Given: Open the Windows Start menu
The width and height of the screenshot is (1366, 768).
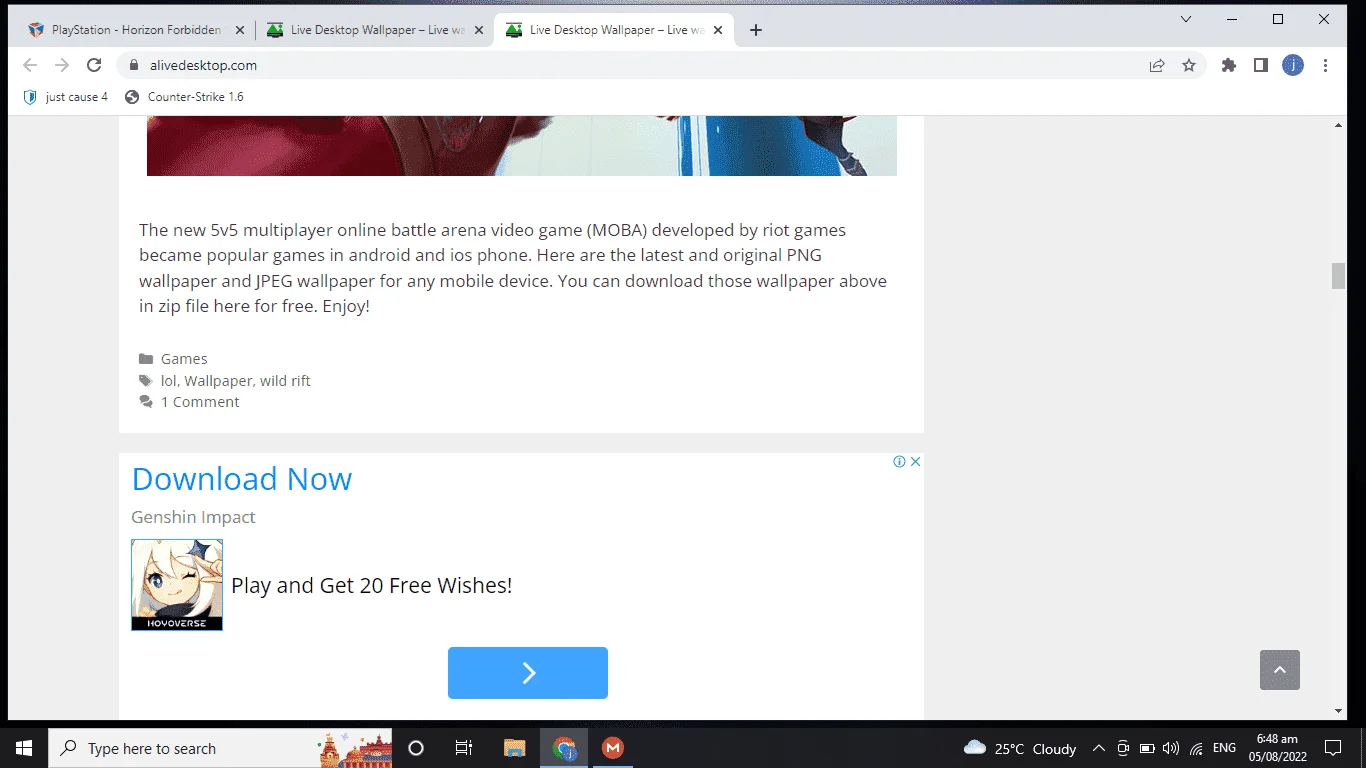Looking at the screenshot, I should click(x=24, y=748).
